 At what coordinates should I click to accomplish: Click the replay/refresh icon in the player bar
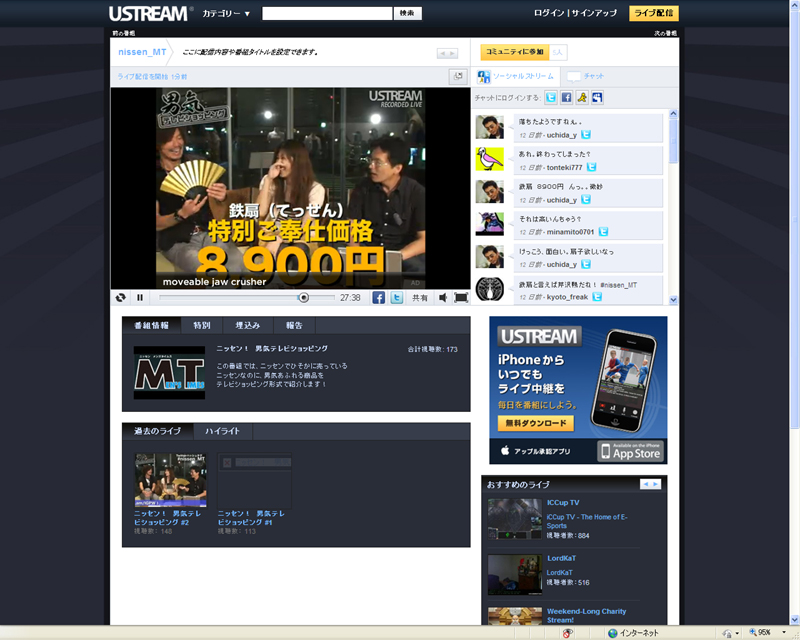(121, 297)
